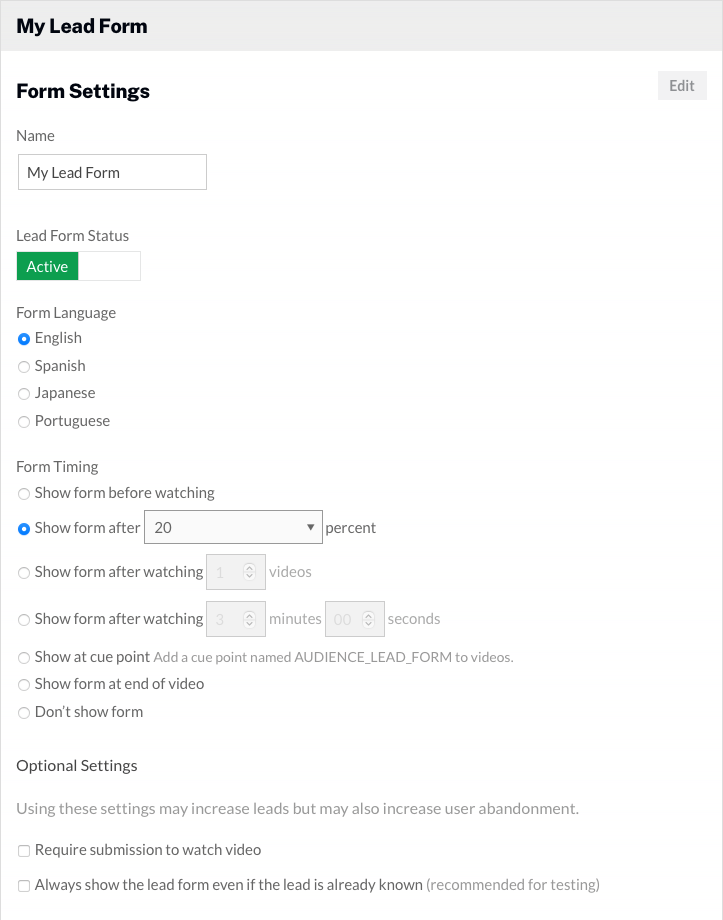723x920 pixels.
Task: Select the Portuguese language option
Action: (x=23, y=421)
